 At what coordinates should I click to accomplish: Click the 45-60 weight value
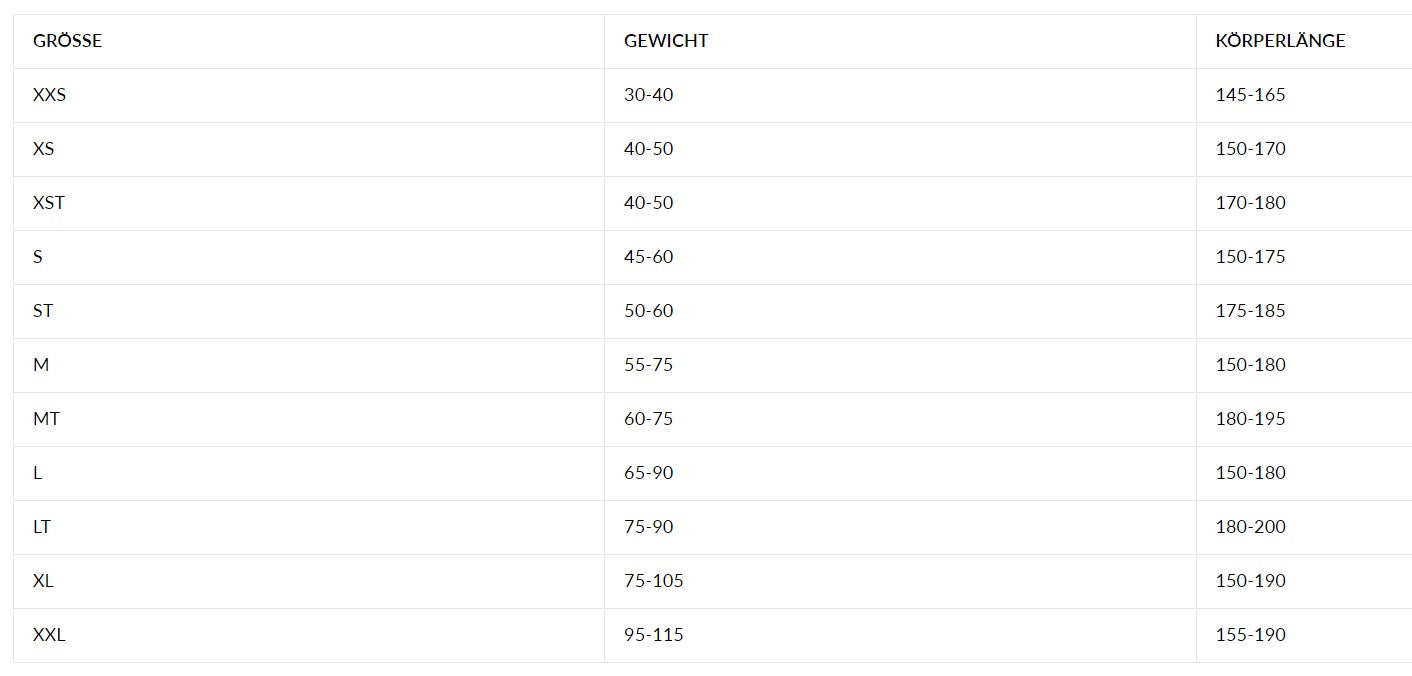(x=649, y=257)
